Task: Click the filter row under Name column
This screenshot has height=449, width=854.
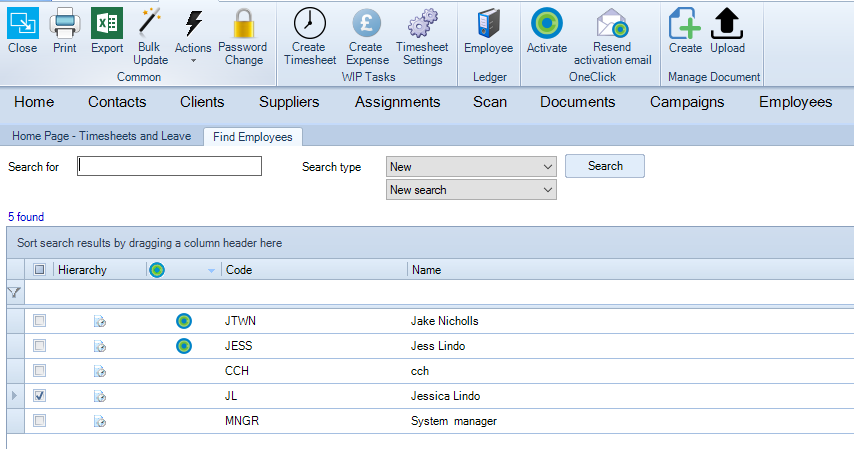Action: click(630, 293)
